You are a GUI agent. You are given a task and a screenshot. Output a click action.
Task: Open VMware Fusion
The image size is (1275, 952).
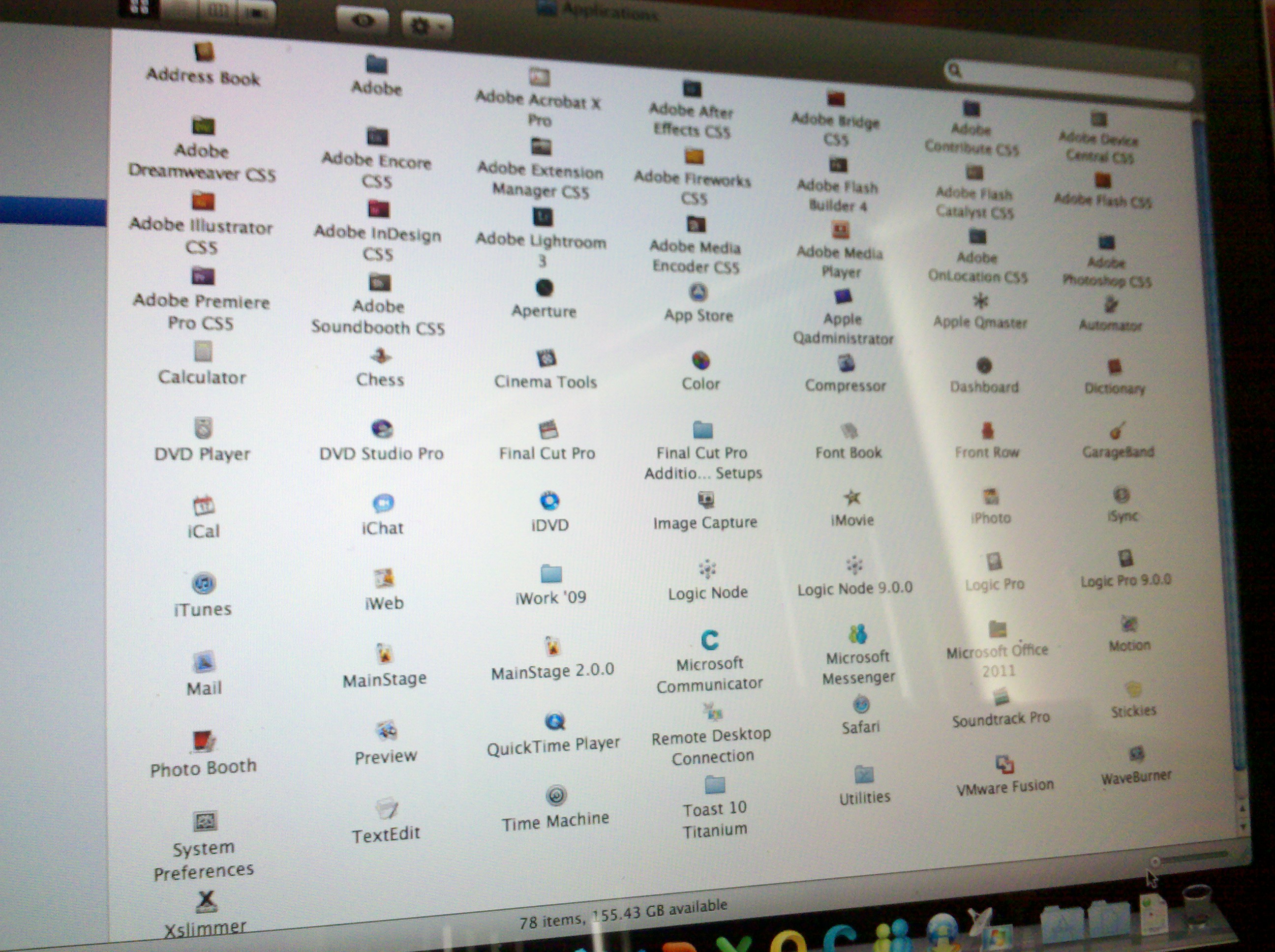point(1005,764)
